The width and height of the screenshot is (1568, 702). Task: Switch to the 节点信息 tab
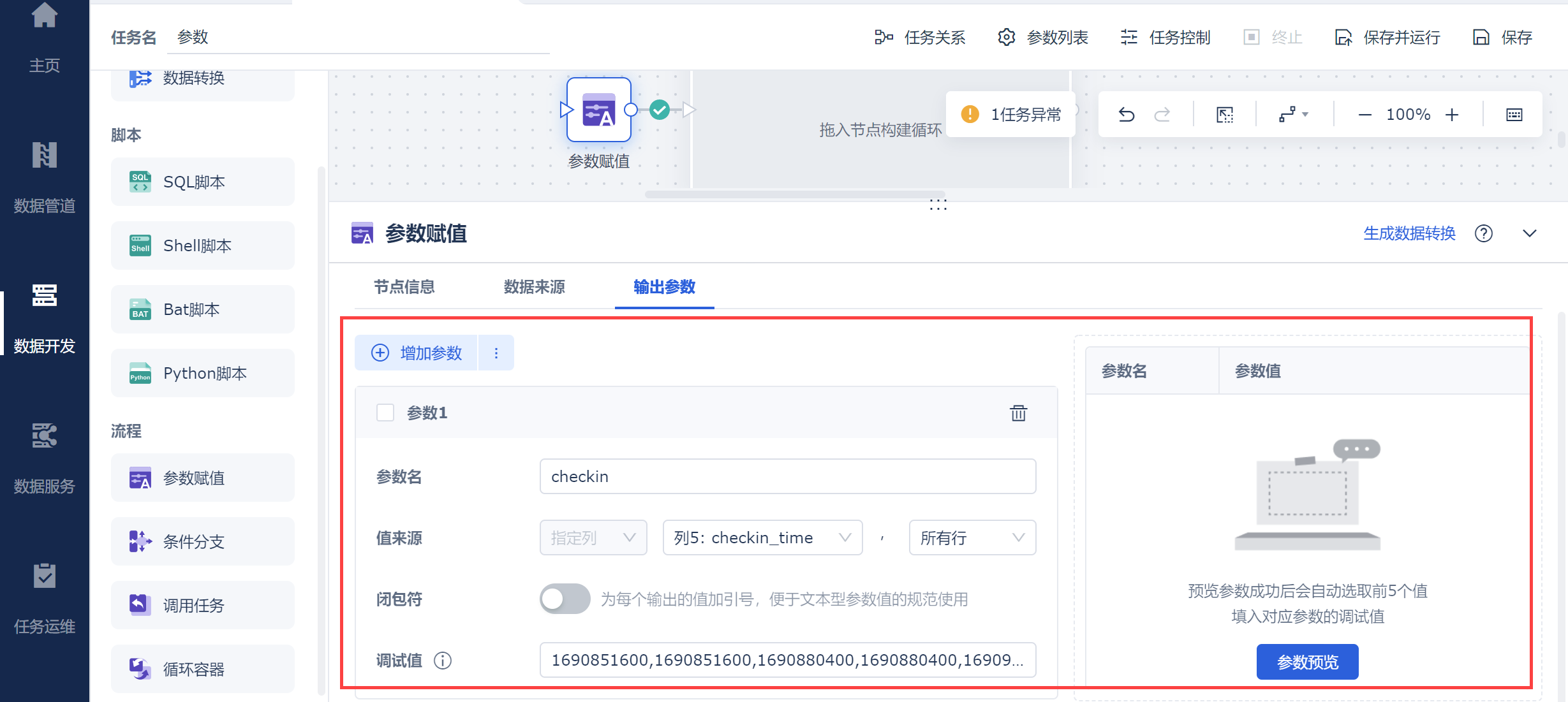(404, 287)
